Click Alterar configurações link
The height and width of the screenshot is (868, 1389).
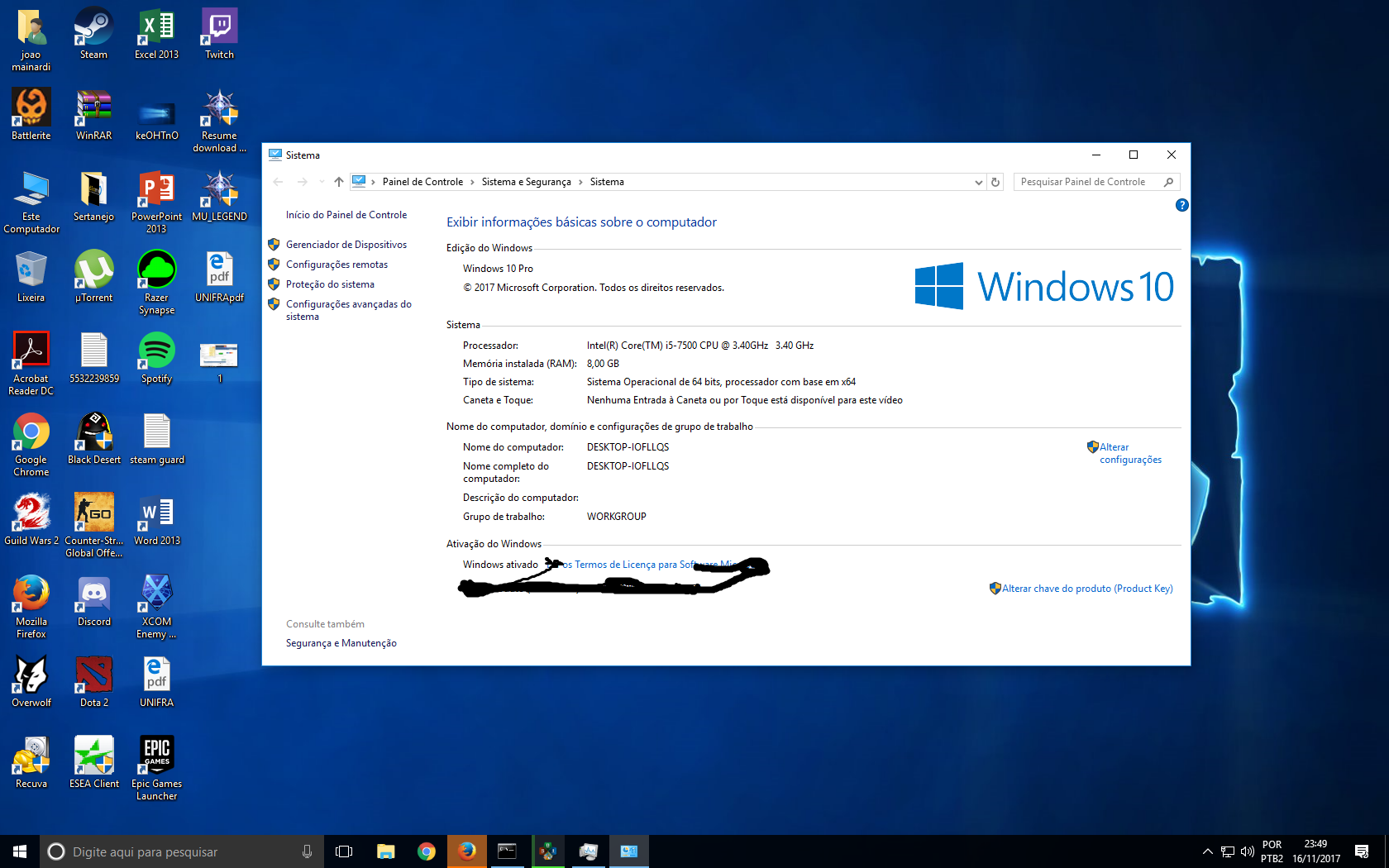pos(1129,453)
